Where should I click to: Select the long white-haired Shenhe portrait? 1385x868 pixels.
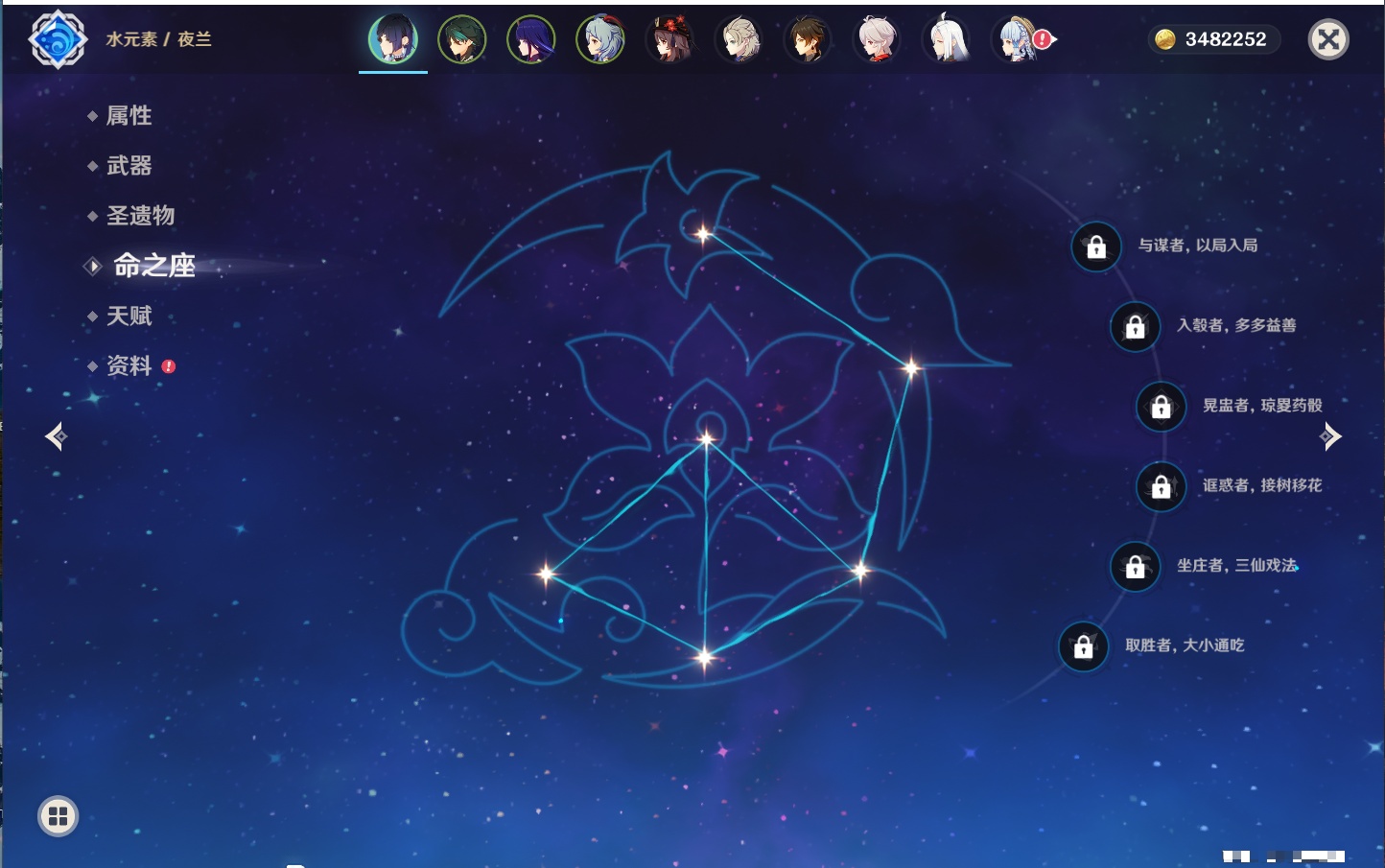click(946, 39)
